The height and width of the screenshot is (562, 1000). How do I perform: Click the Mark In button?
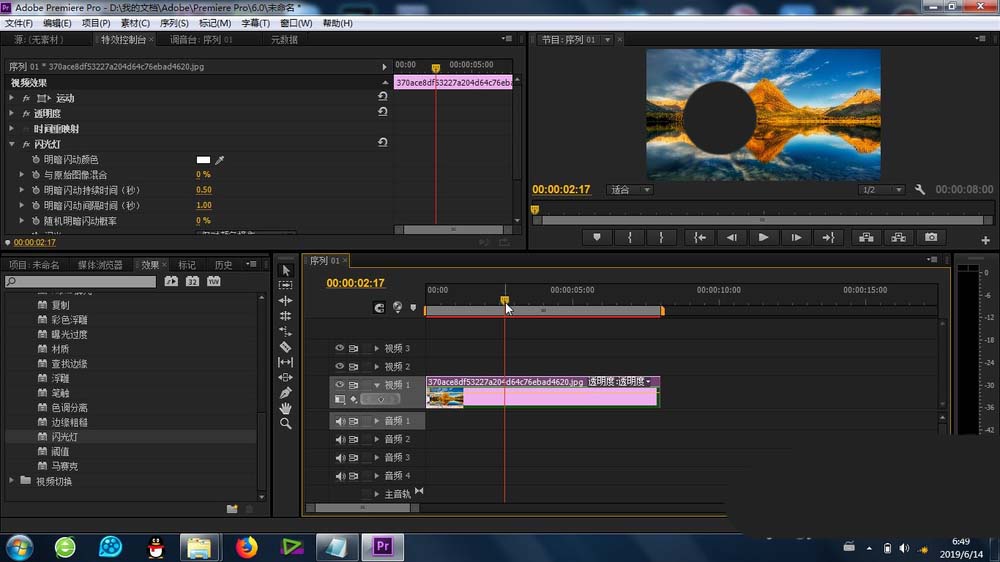pos(629,237)
